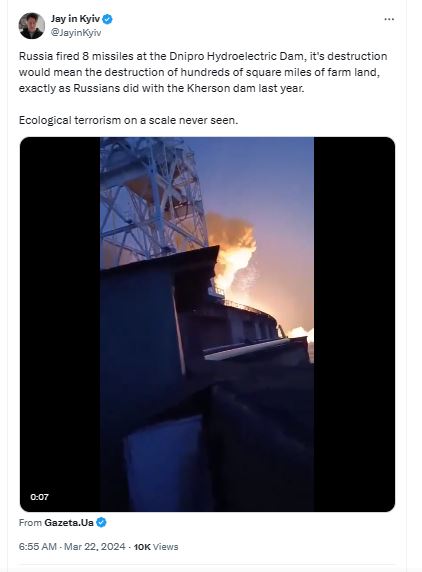Viewport: 422px width, 572px height.
Task: Visit the @JayinKyiv handle link
Action: point(76,32)
